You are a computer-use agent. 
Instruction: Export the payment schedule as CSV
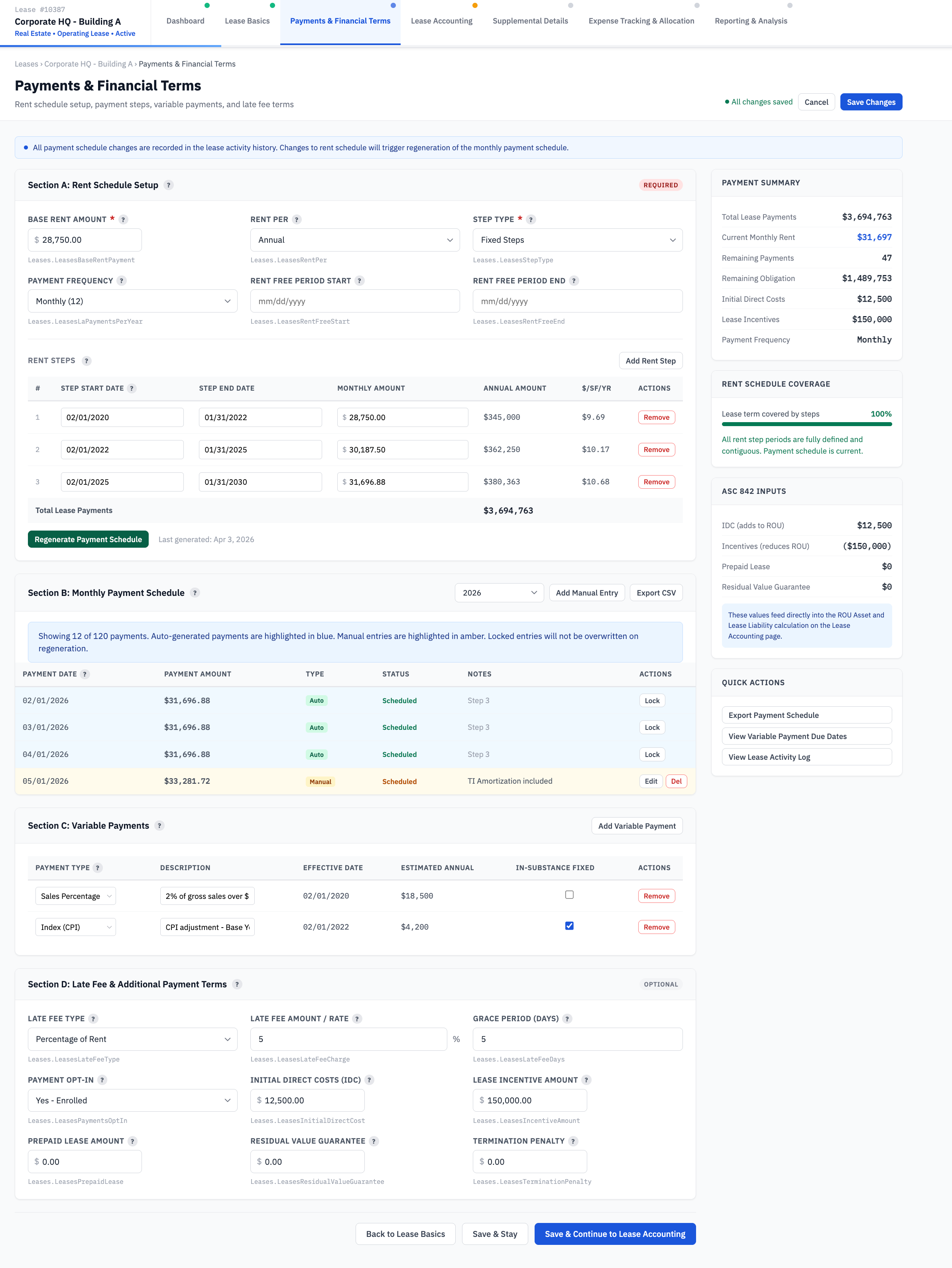[656, 592]
